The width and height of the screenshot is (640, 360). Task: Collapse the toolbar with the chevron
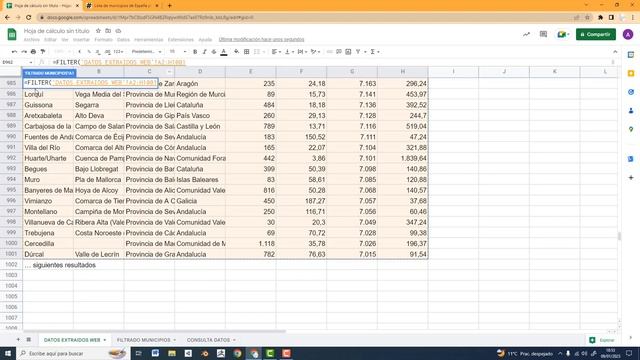[615, 52]
